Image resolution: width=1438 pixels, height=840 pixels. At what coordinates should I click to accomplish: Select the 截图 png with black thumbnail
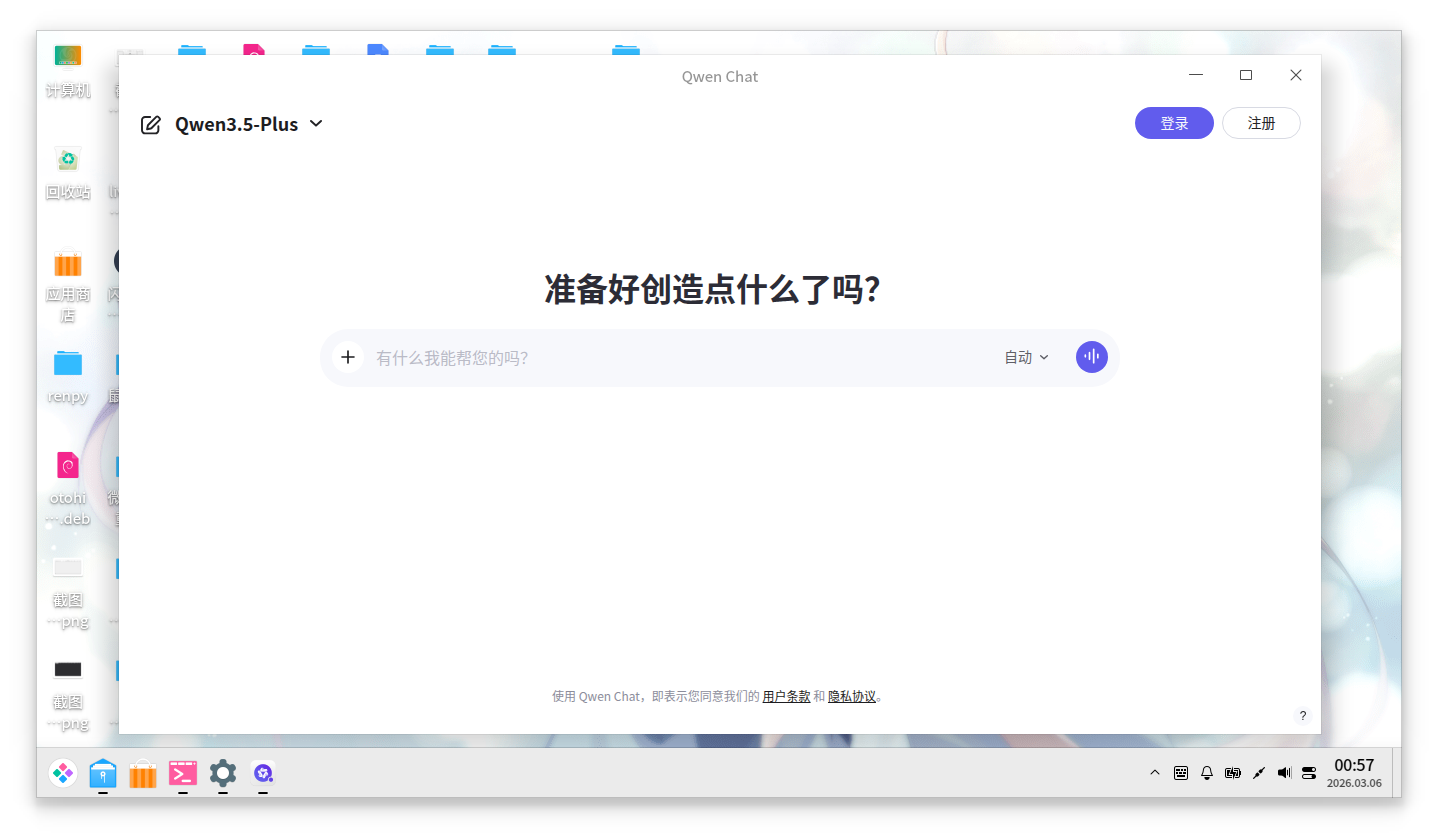68,694
